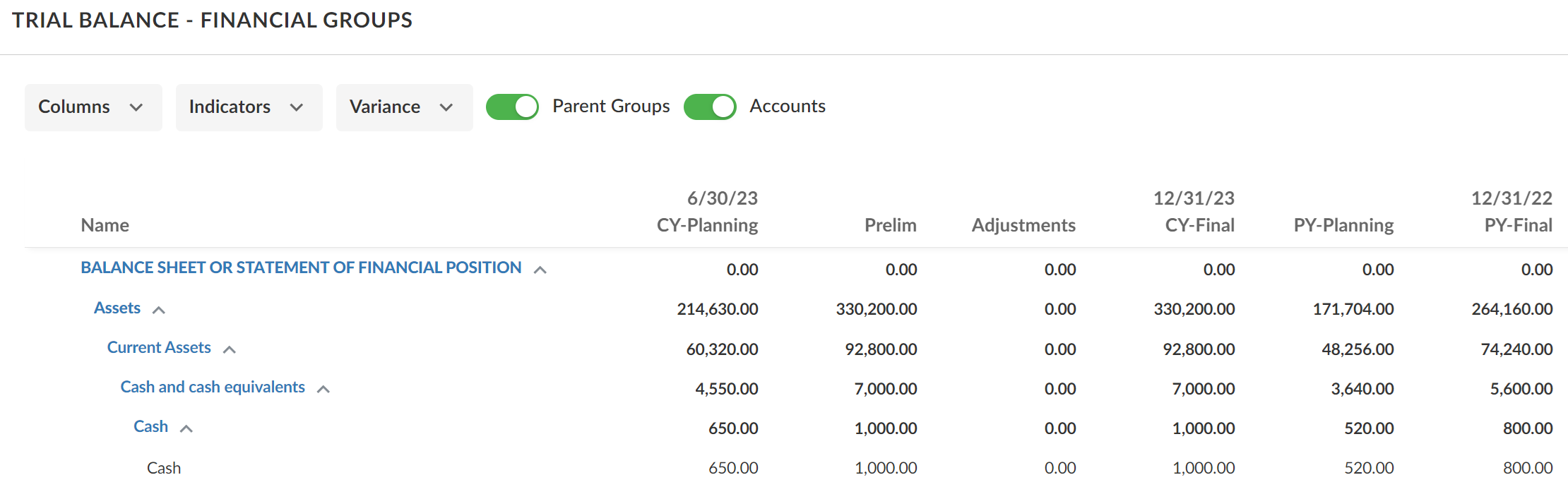The height and width of the screenshot is (487, 1568).
Task: Click the PY-Final column header
Action: pyautogui.click(x=1518, y=225)
